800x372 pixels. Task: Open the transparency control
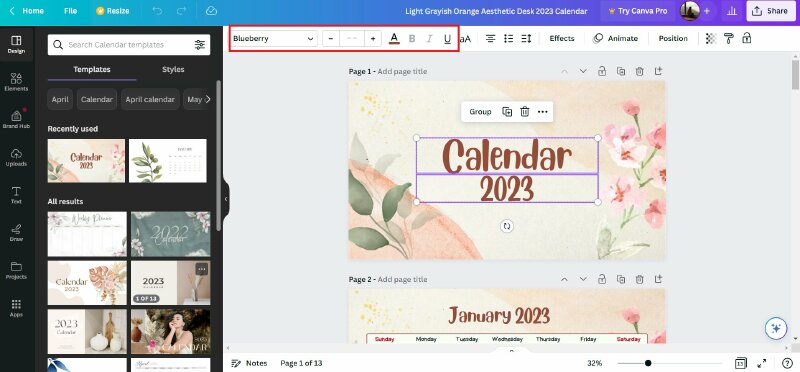pyautogui.click(x=711, y=38)
